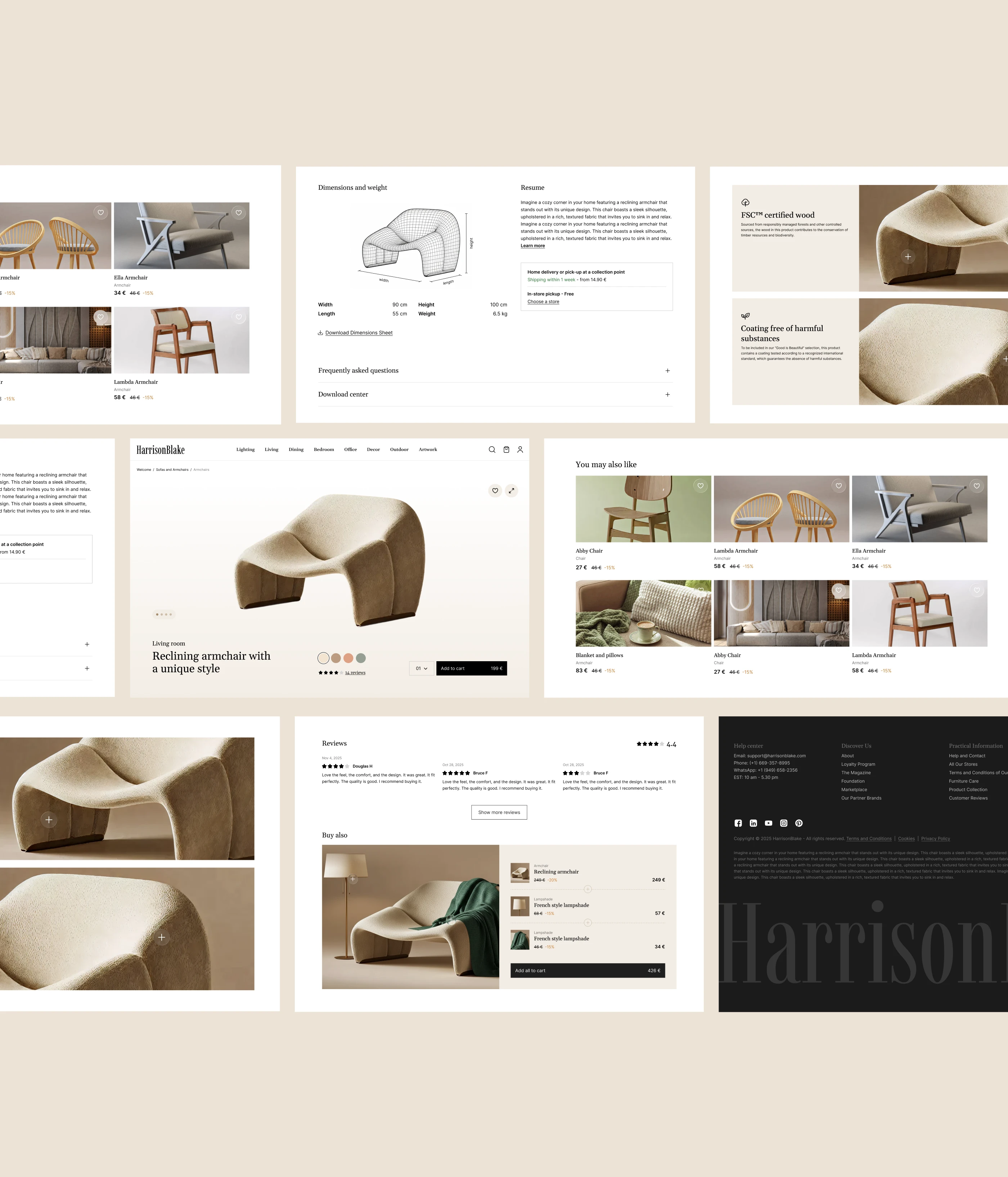Open the Instagram social icon in footer
The width and height of the screenshot is (1008, 1177).
[x=784, y=823]
